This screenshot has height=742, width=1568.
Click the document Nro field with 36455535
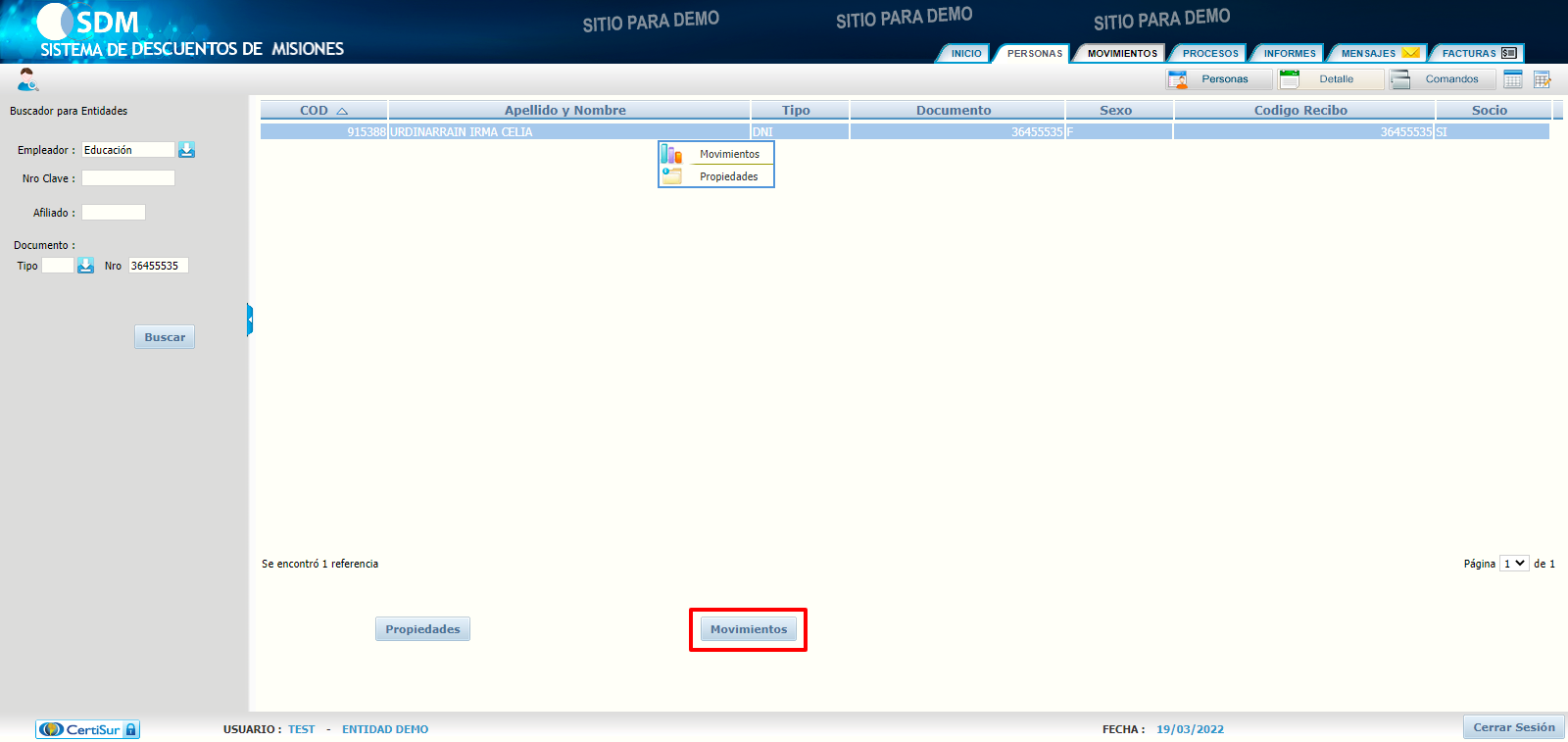(158, 266)
